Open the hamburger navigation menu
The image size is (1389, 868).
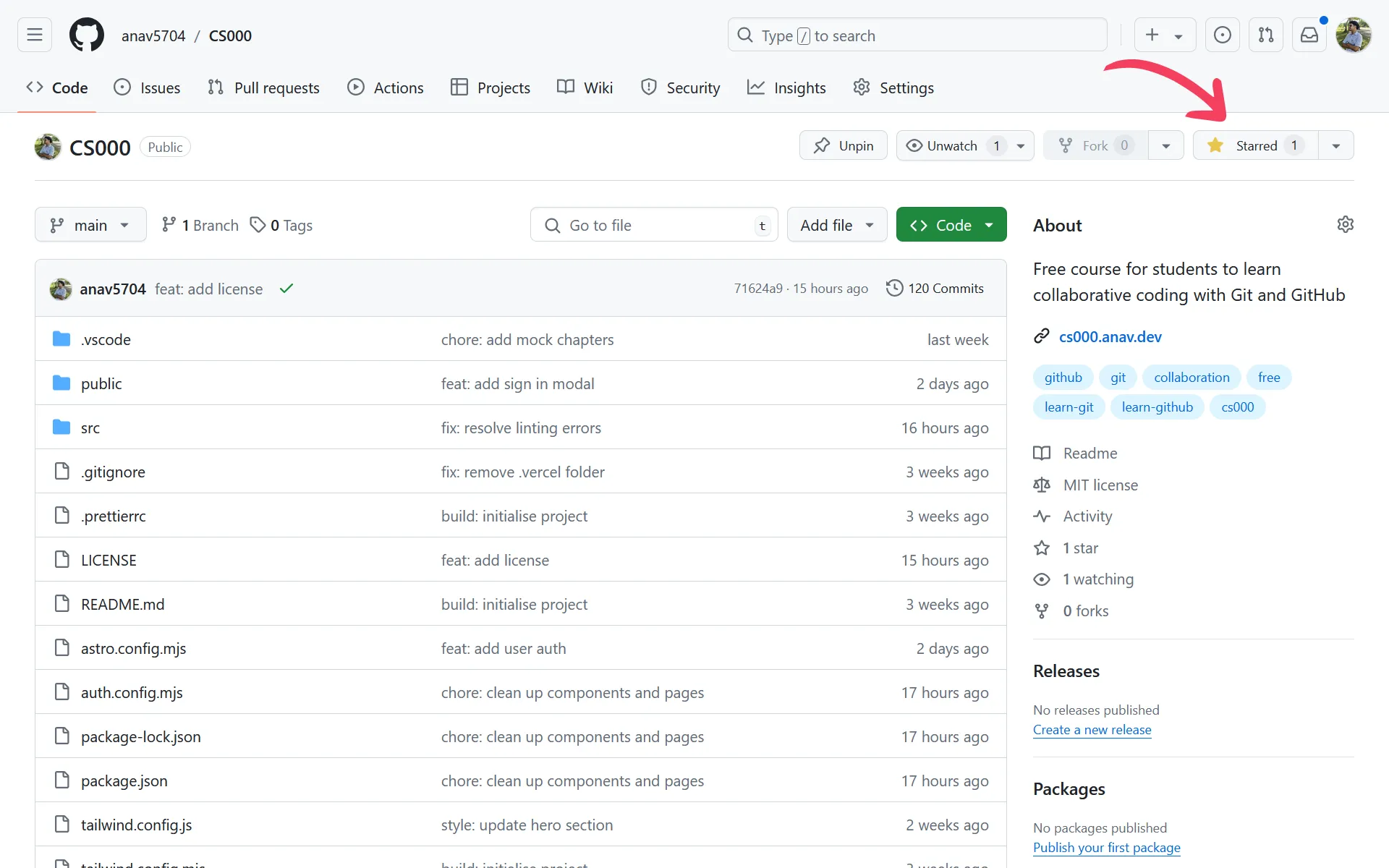point(35,35)
